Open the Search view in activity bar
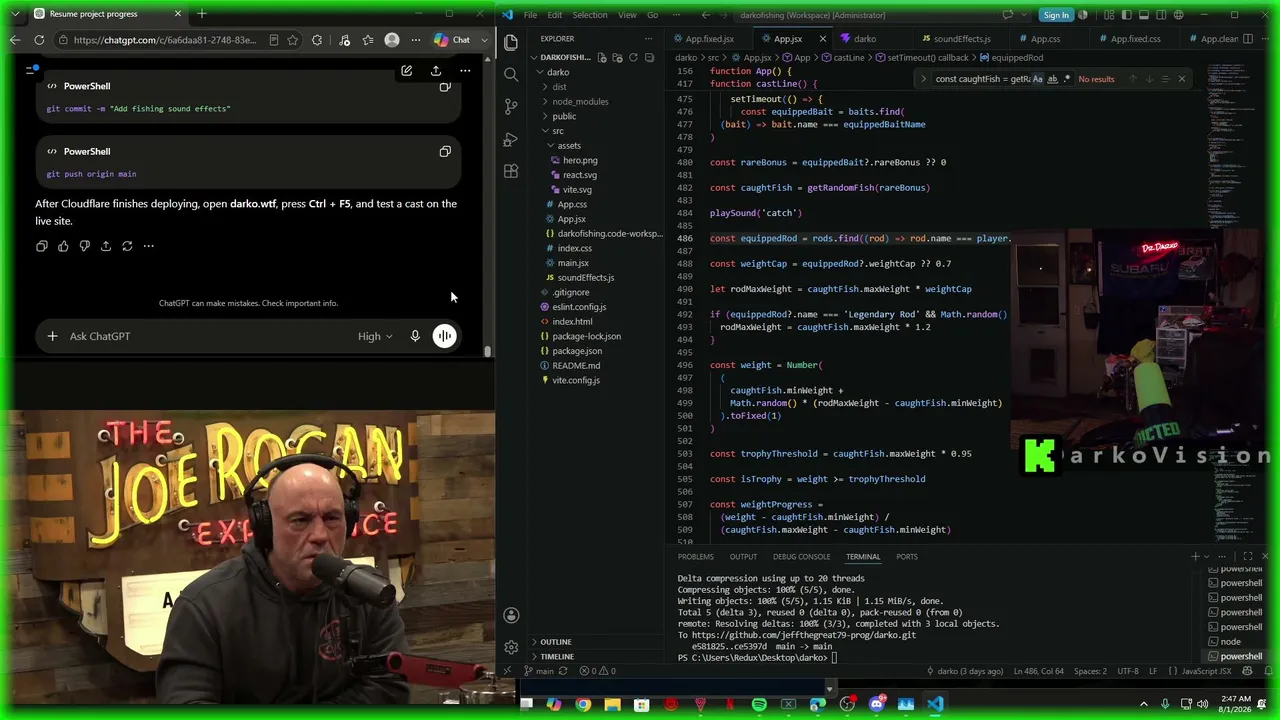Image resolution: width=1280 pixels, height=720 pixels. [x=511, y=74]
